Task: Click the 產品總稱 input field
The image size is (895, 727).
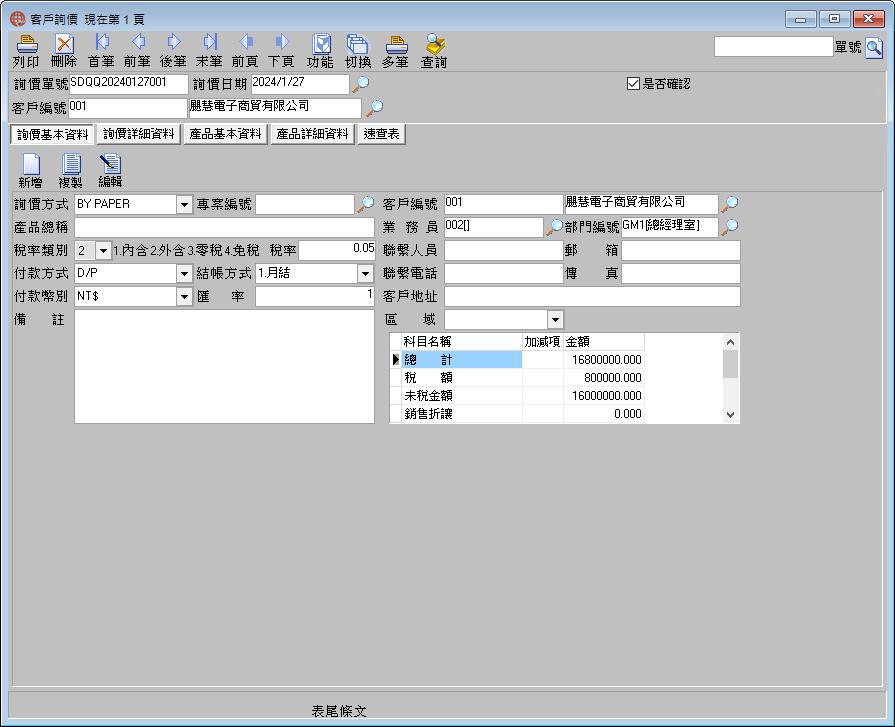Action: click(224, 227)
